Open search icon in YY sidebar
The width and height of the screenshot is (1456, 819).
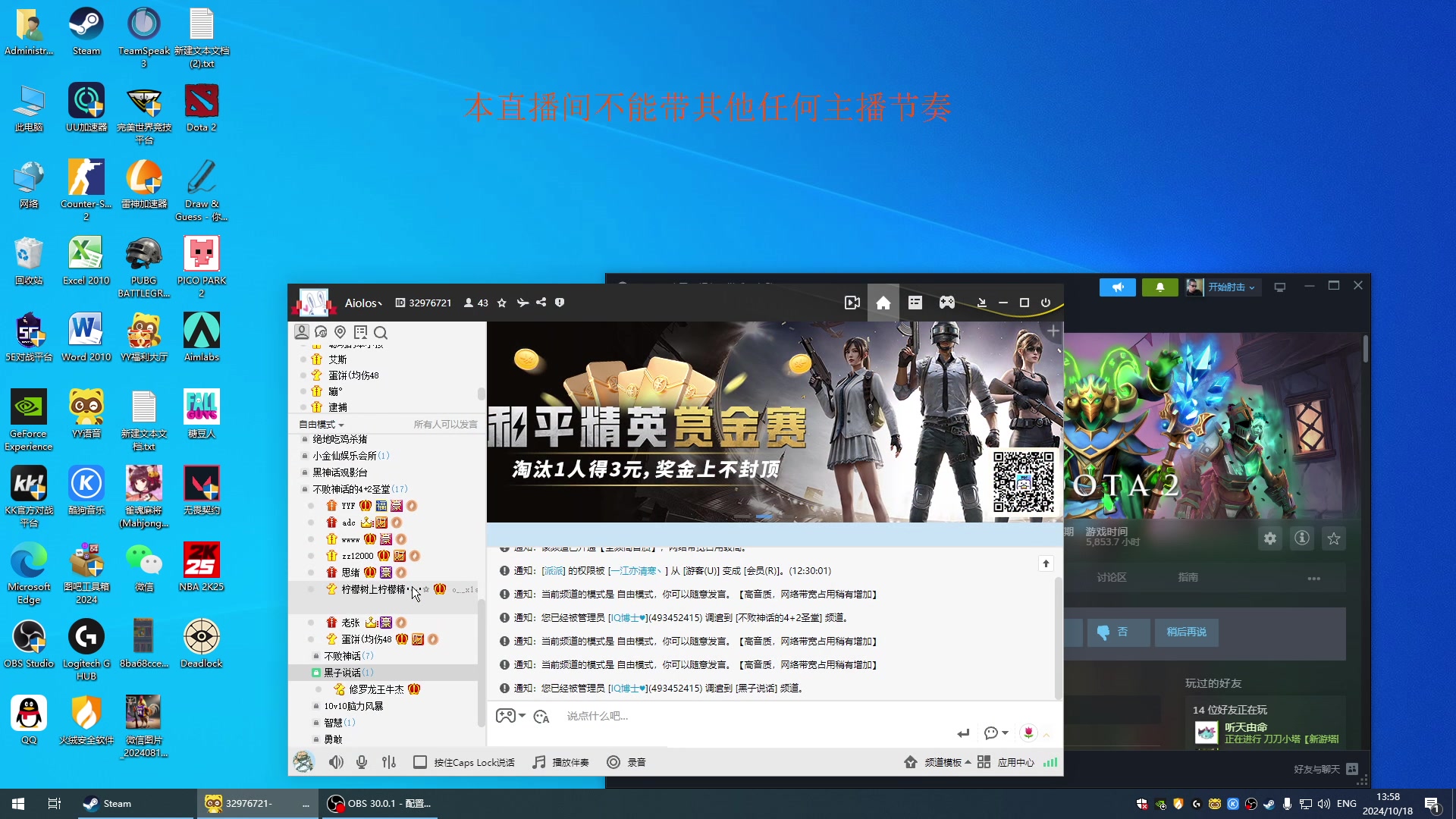381,332
